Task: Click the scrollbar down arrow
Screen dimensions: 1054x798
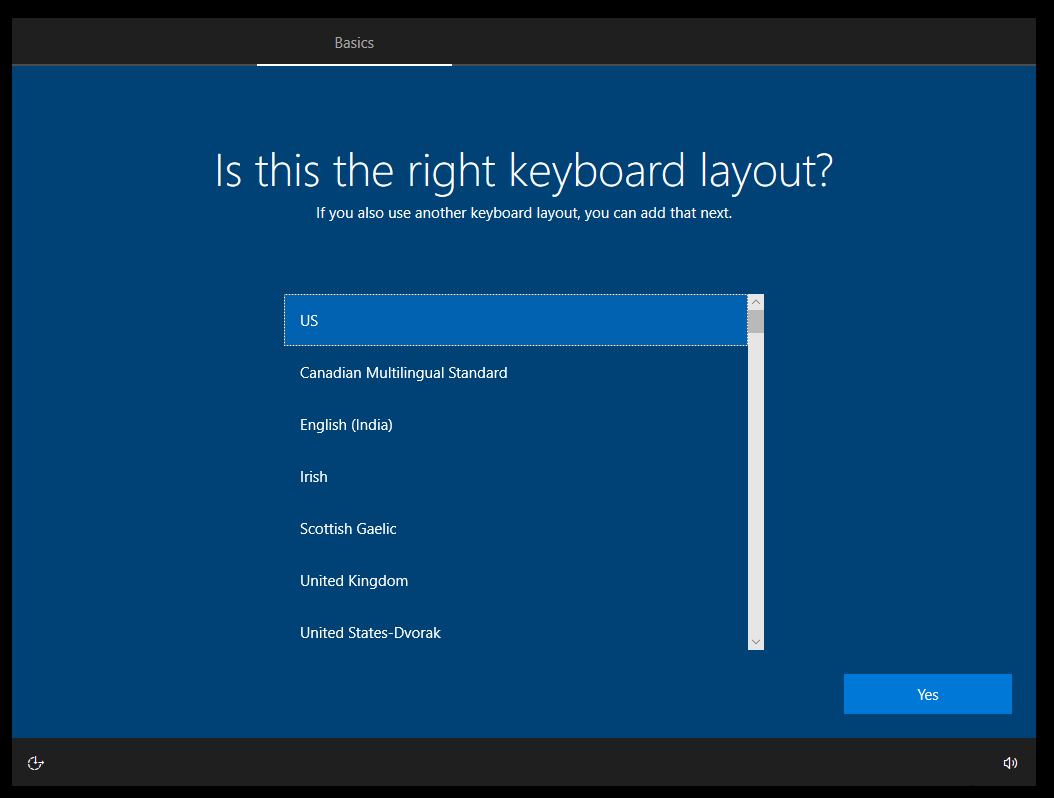Action: coord(756,641)
